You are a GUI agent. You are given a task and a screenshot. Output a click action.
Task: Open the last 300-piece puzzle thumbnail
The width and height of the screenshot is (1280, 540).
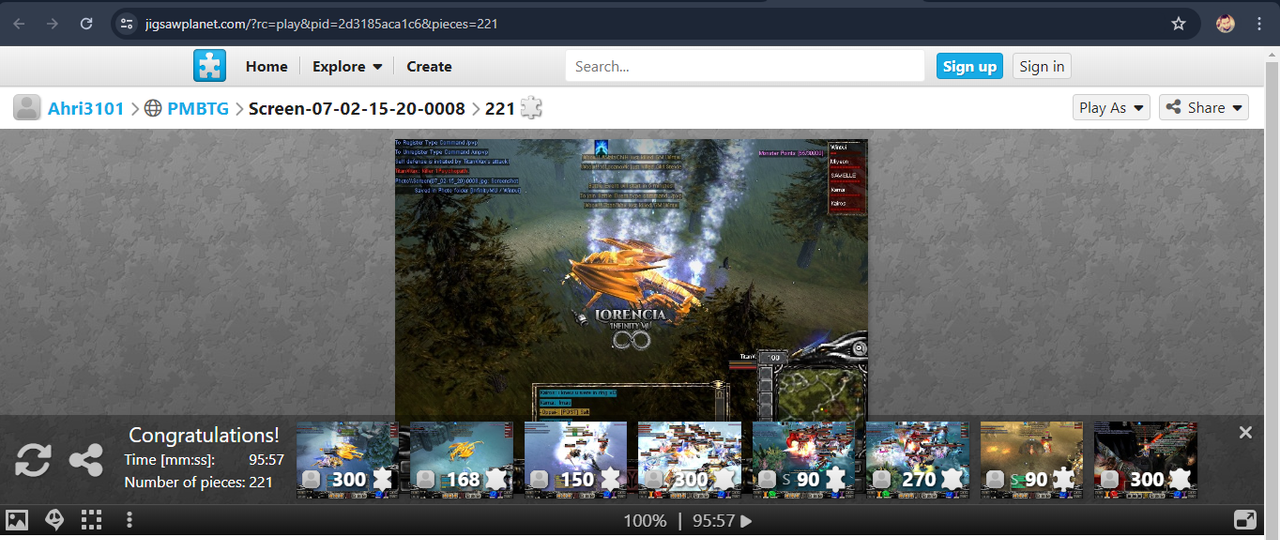tap(1145, 460)
